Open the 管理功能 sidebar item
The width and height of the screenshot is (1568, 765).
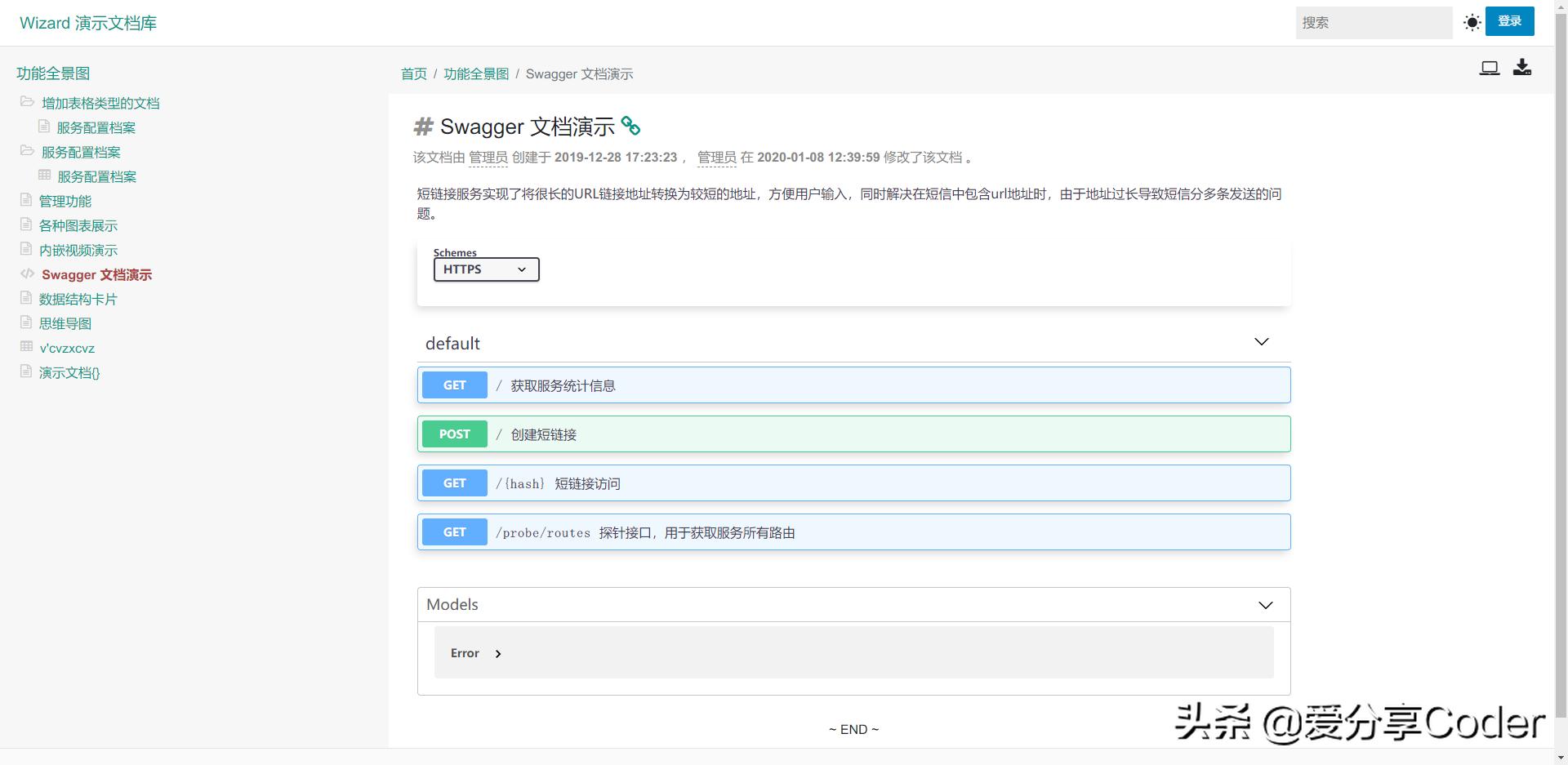(x=64, y=200)
